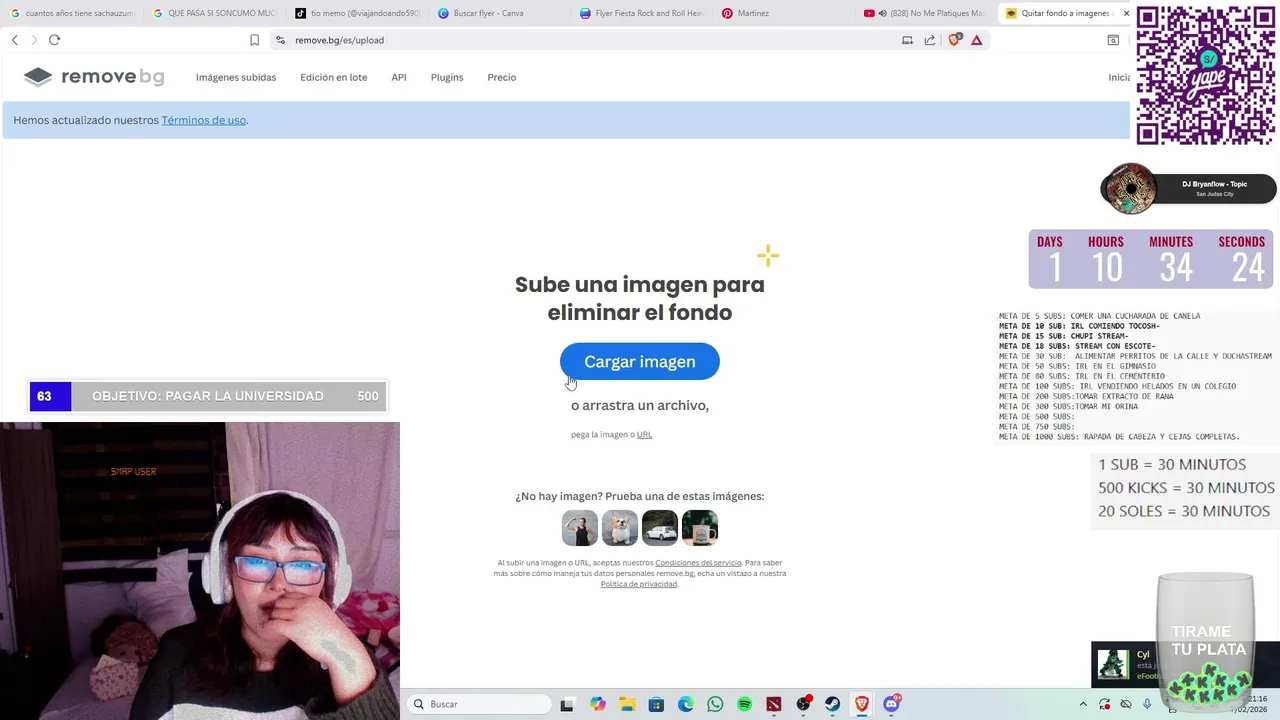Screen dimensions: 1280x720
Task: Click the remove.bg address bar URL
Action: tap(340, 40)
